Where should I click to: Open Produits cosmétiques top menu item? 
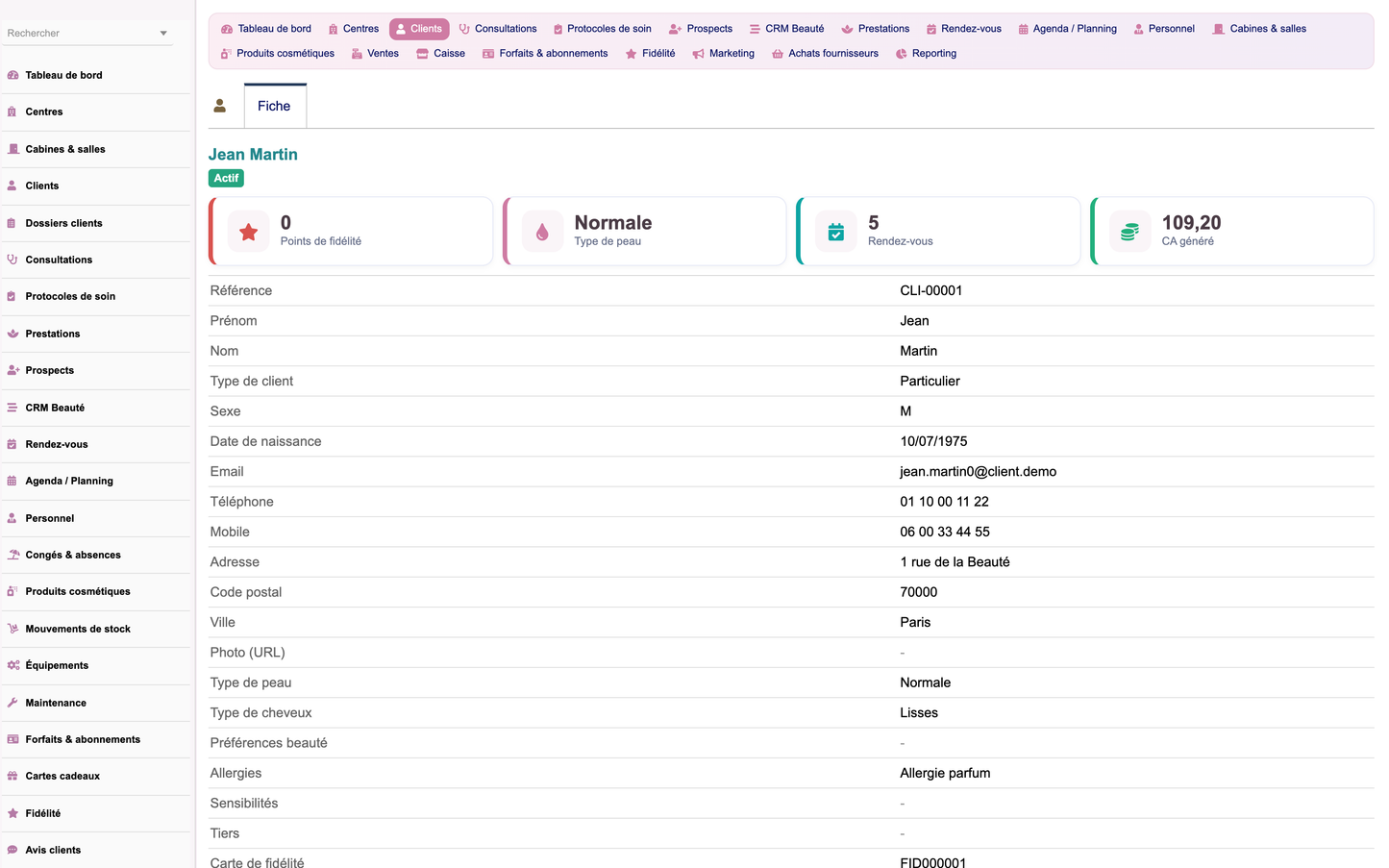point(278,54)
